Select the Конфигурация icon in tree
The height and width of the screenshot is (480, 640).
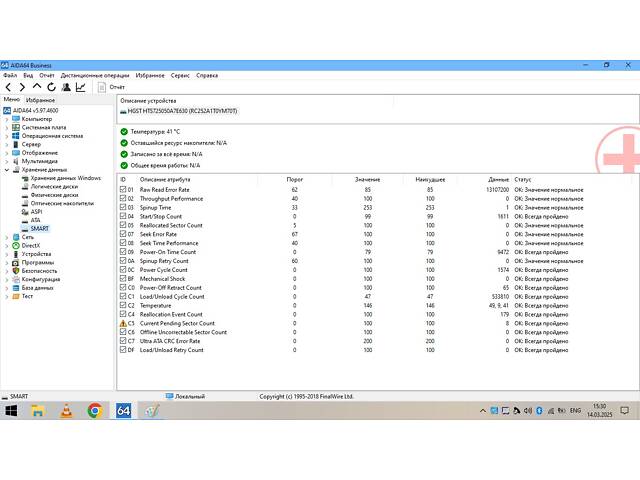pyautogui.click(x=16, y=279)
